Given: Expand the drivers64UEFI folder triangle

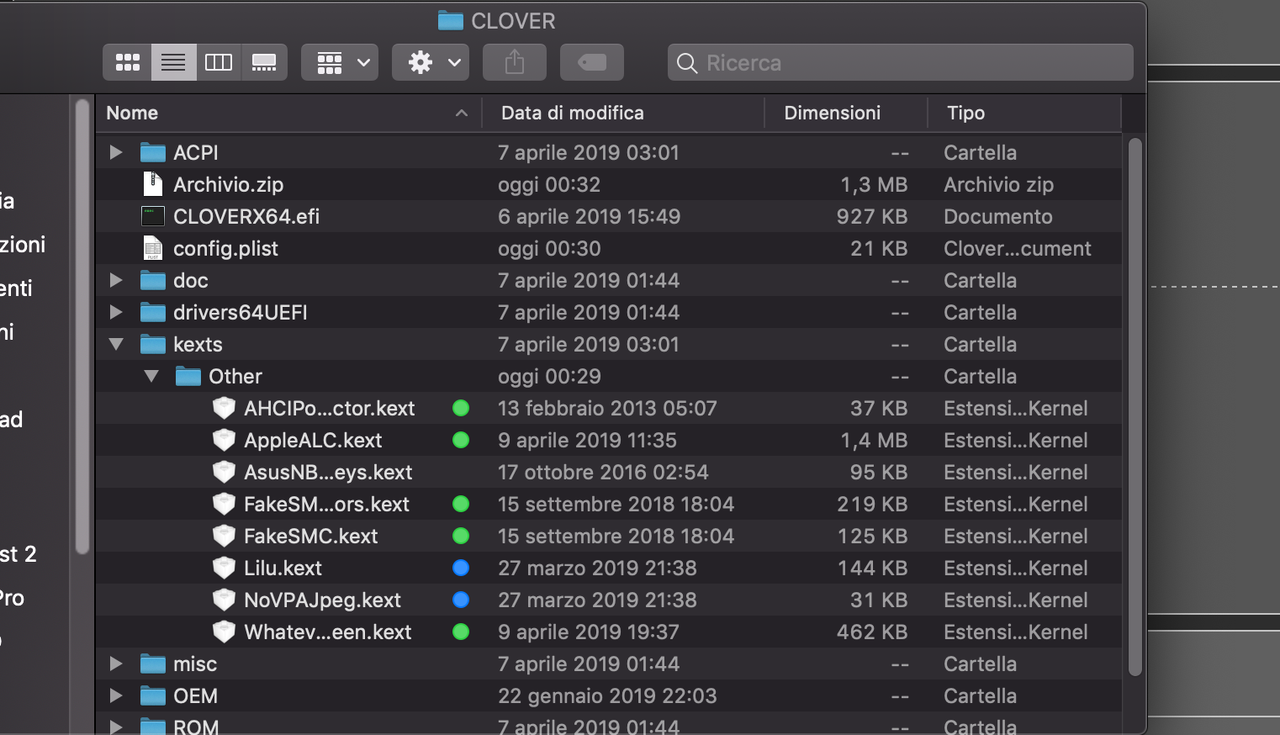Looking at the screenshot, I should (116, 312).
